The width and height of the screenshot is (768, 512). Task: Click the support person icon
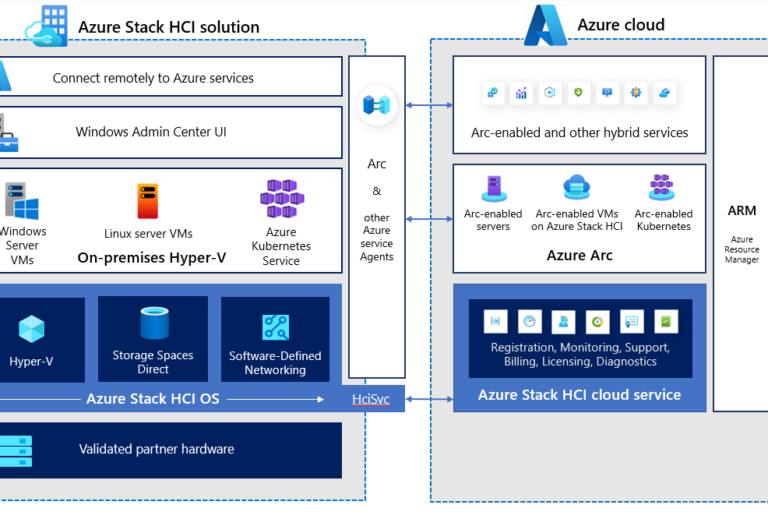pos(565,321)
